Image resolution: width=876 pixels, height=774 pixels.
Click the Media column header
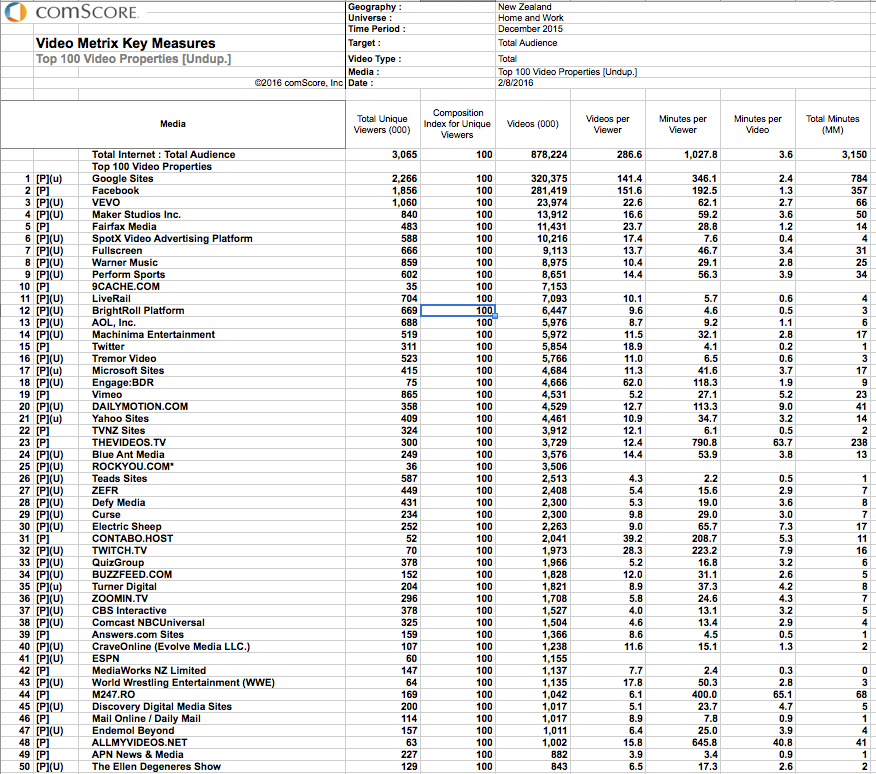tap(173, 124)
